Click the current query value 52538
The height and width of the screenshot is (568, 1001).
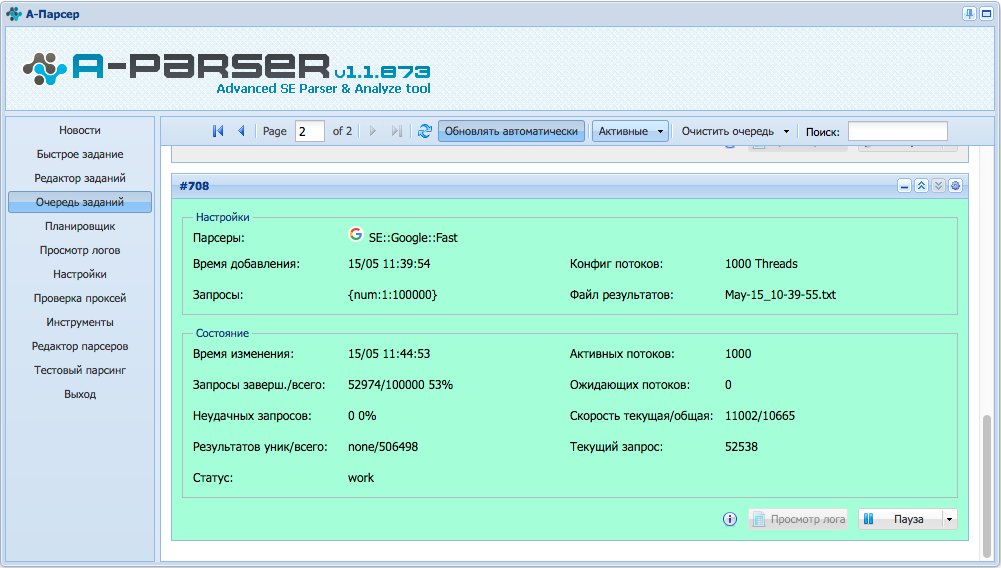[x=741, y=447]
